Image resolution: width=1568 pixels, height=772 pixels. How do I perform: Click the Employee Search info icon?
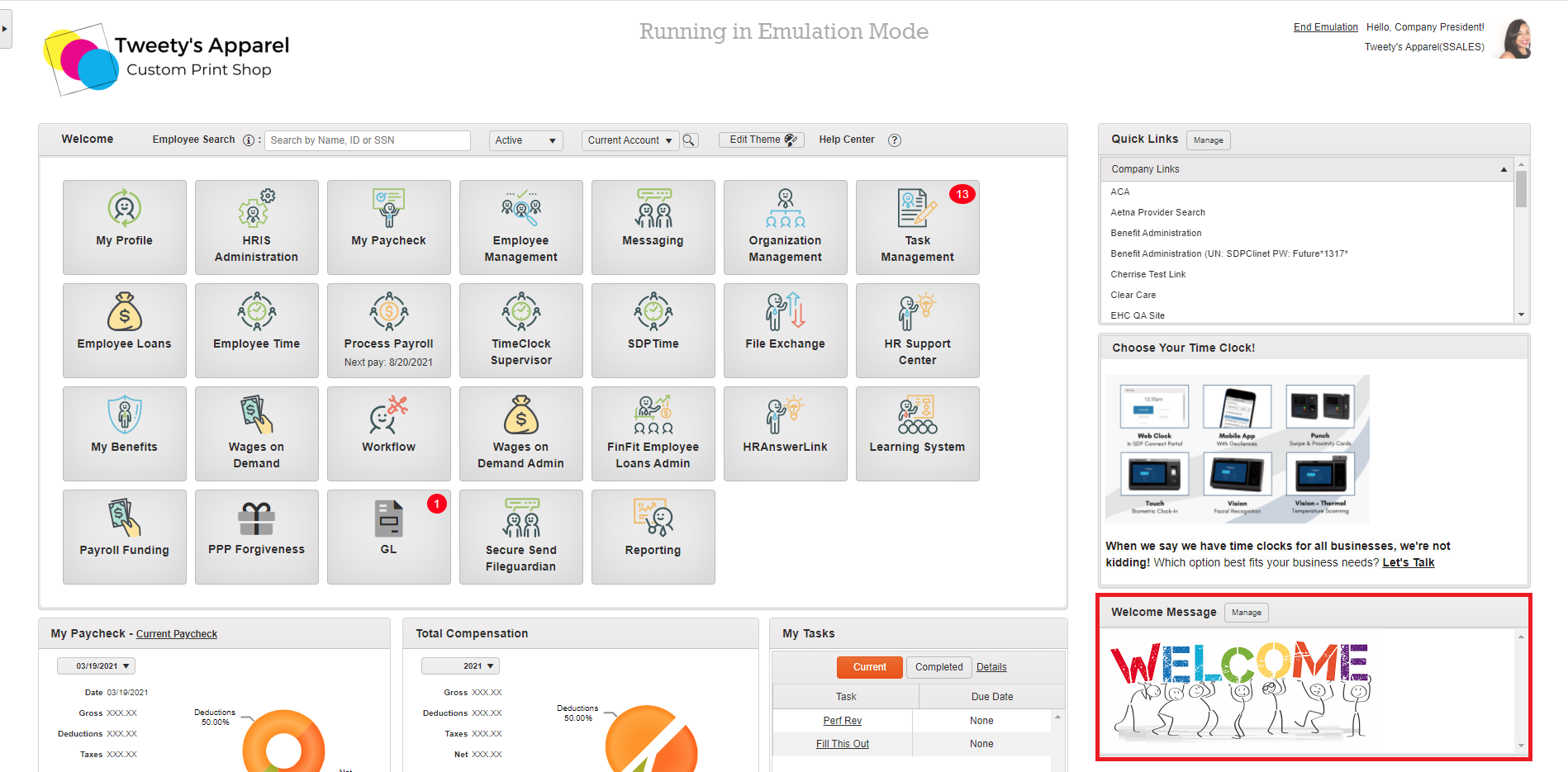(x=249, y=140)
